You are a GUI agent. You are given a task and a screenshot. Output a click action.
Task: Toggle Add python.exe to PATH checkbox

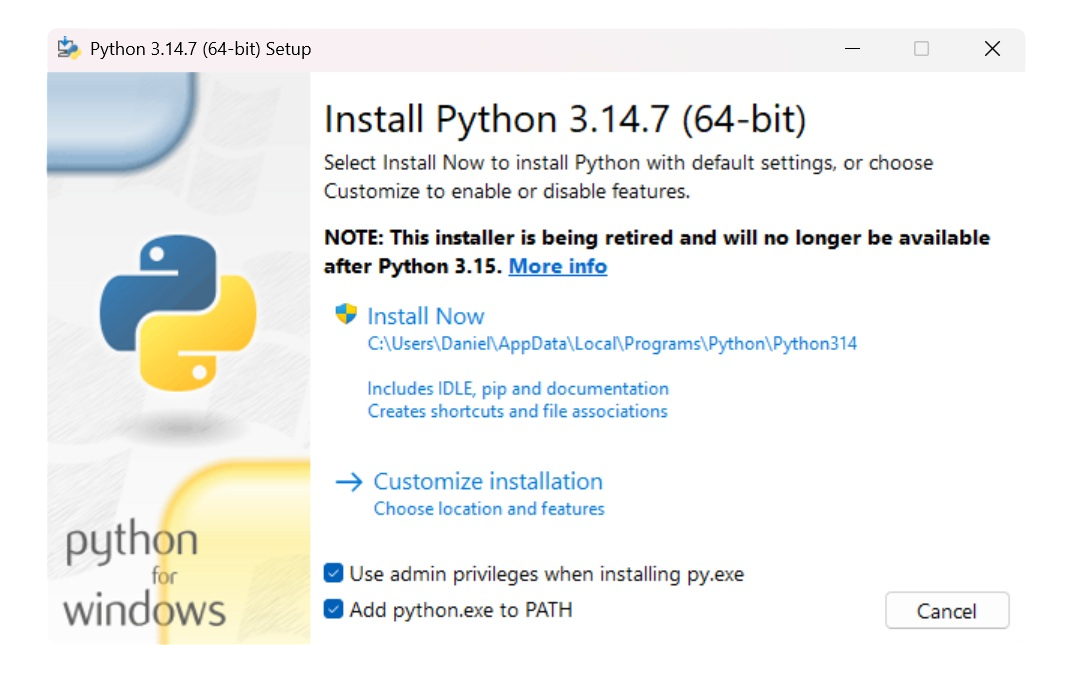tap(333, 609)
